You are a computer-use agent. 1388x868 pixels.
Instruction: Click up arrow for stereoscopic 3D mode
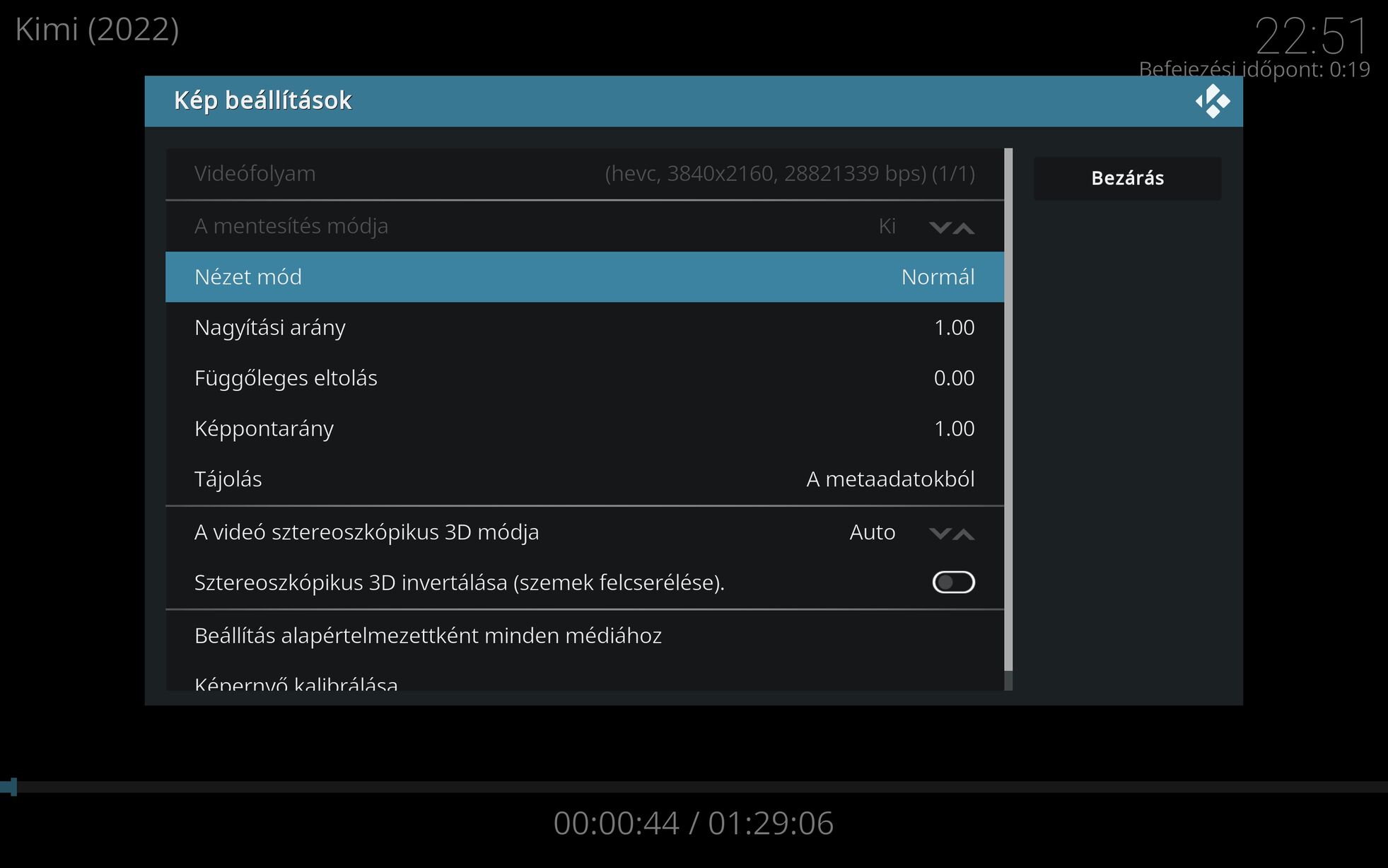point(964,533)
